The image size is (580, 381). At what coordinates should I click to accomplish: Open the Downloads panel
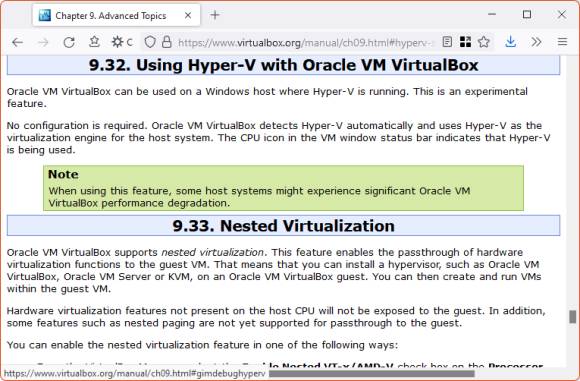pyautogui.click(x=510, y=42)
